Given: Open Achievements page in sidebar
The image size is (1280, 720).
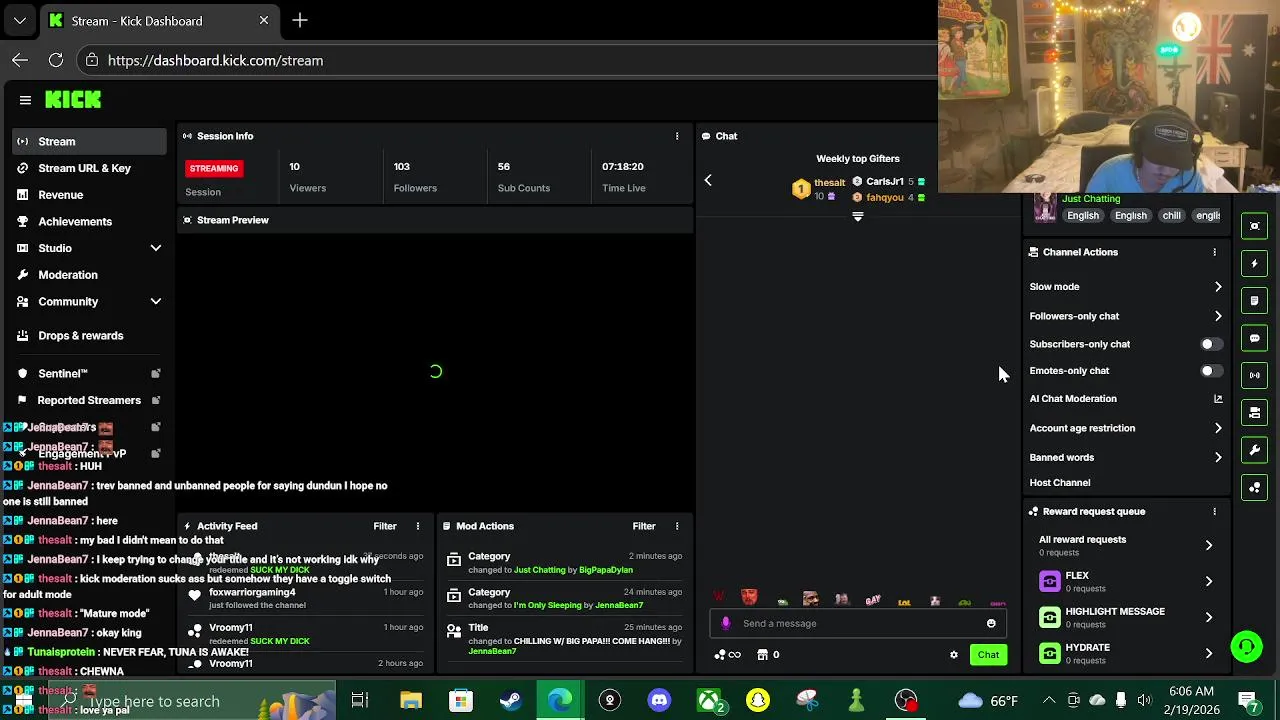Looking at the screenshot, I should tap(75, 222).
